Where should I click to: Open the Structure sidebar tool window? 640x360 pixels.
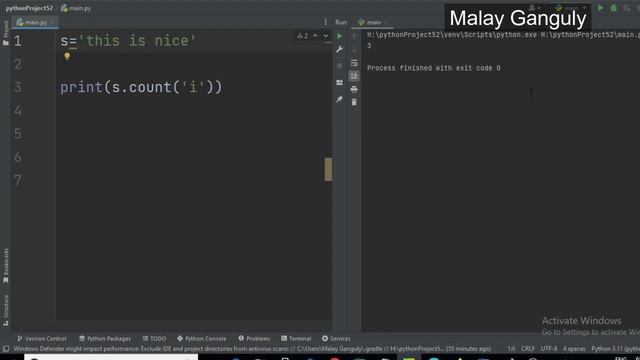point(6,311)
